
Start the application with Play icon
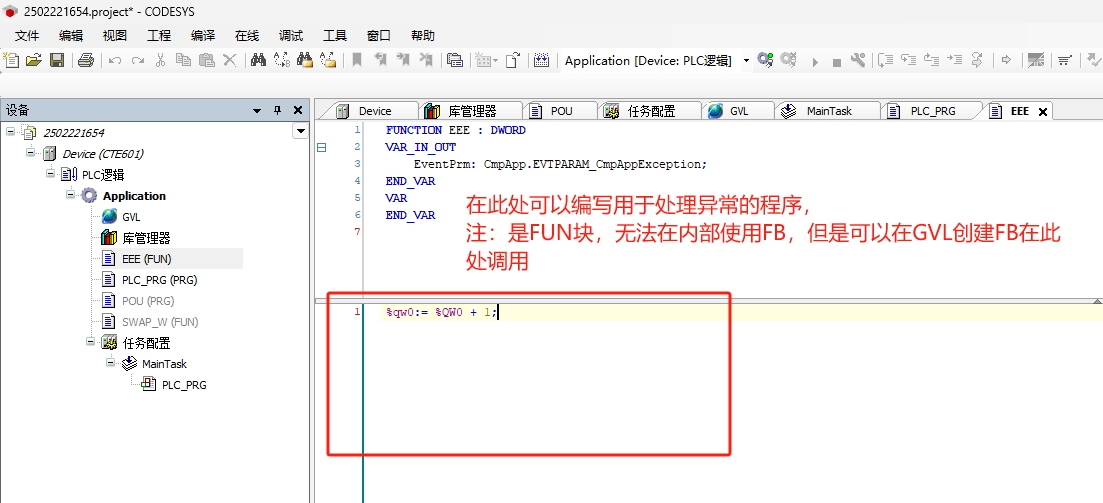pos(815,62)
